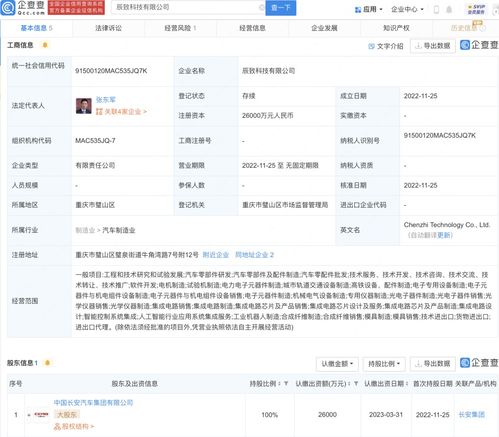
Task: Open the 文字介绍 view
Action: click(386, 46)
